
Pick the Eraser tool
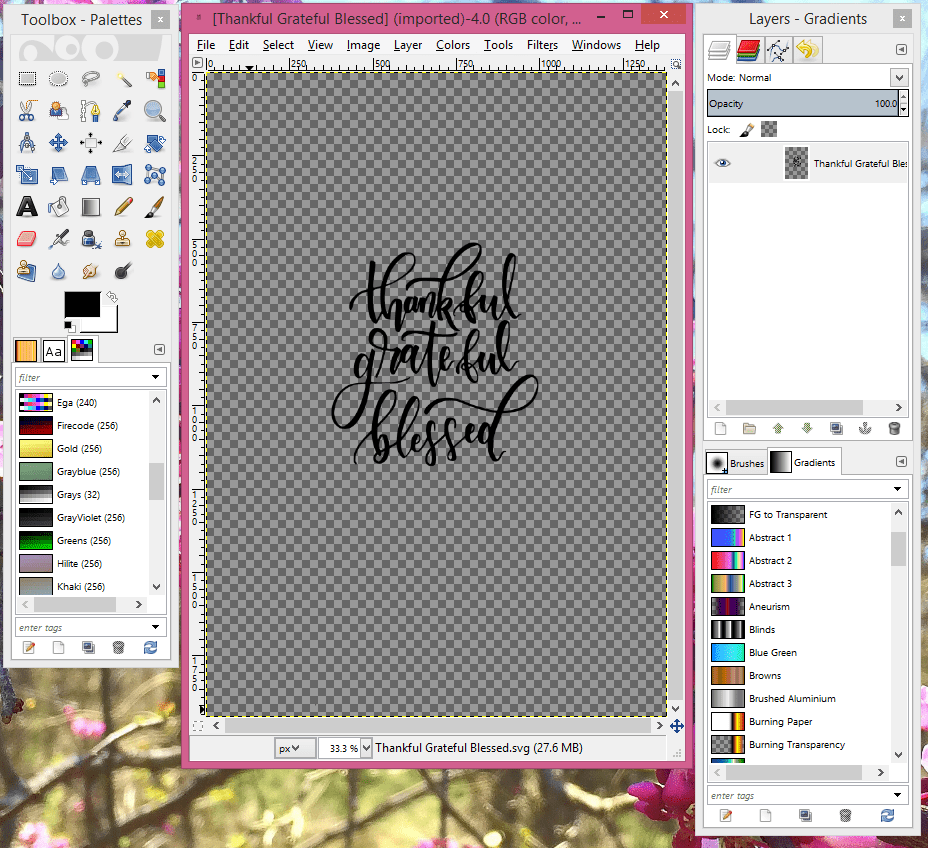27,238
